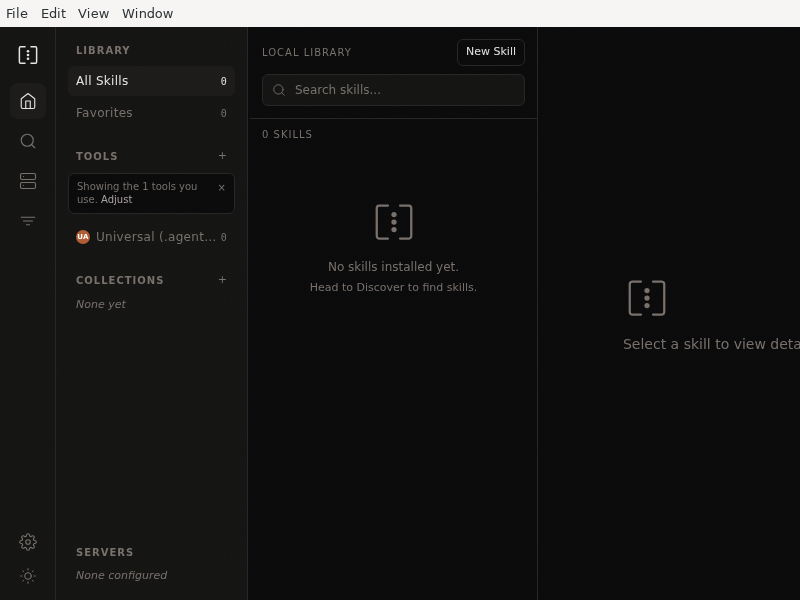Click the 'No skills installed yet.' message

pyautogui.click(x=393, y=266)
